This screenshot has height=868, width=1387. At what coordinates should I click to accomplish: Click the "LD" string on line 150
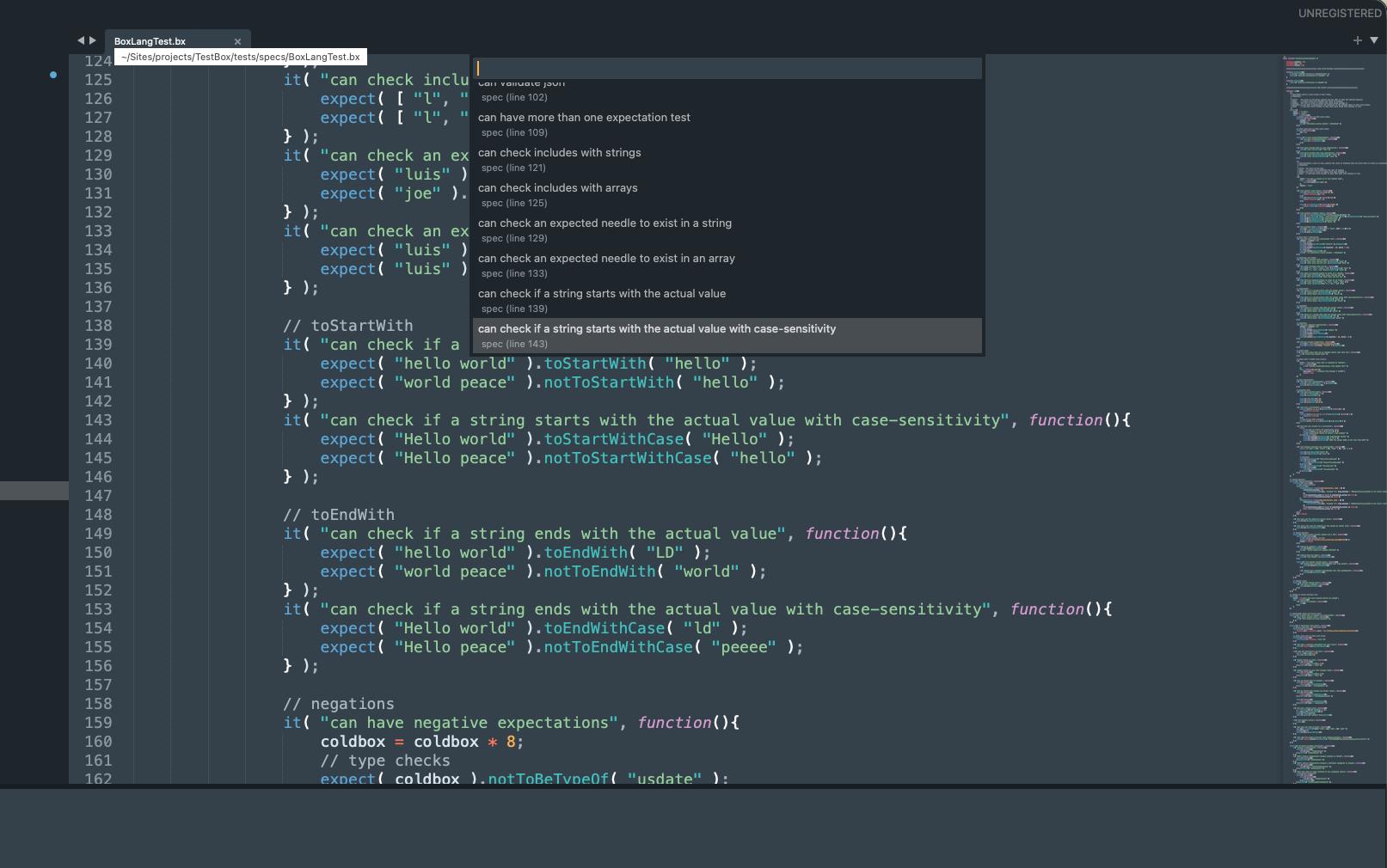tap(665, 553)
